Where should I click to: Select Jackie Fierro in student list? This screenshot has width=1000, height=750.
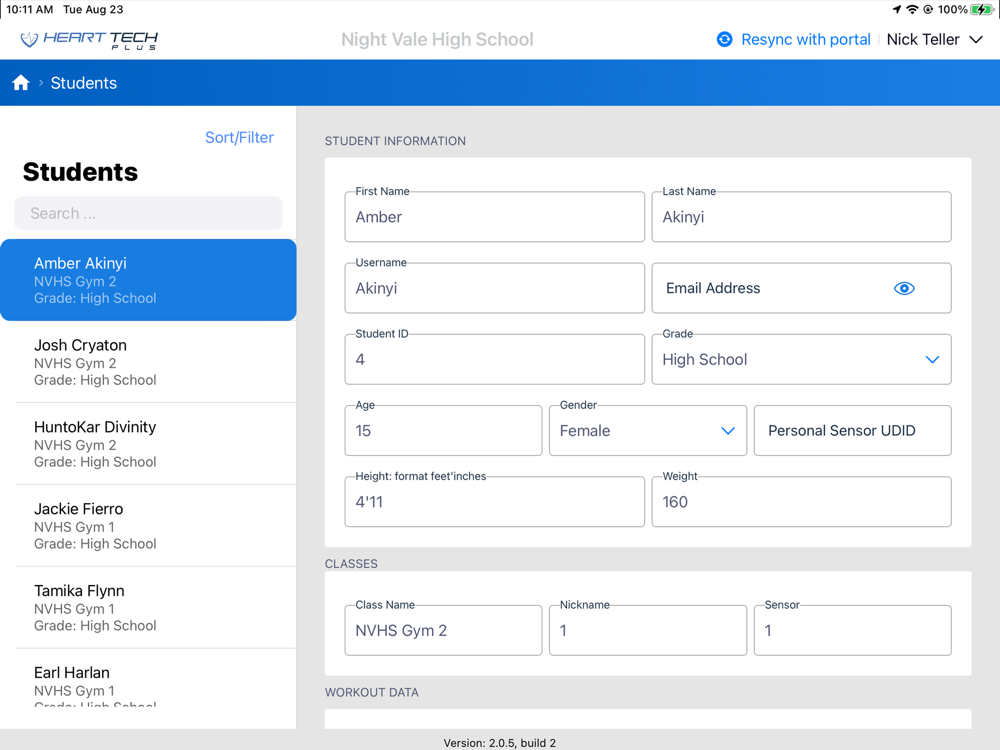148,526
